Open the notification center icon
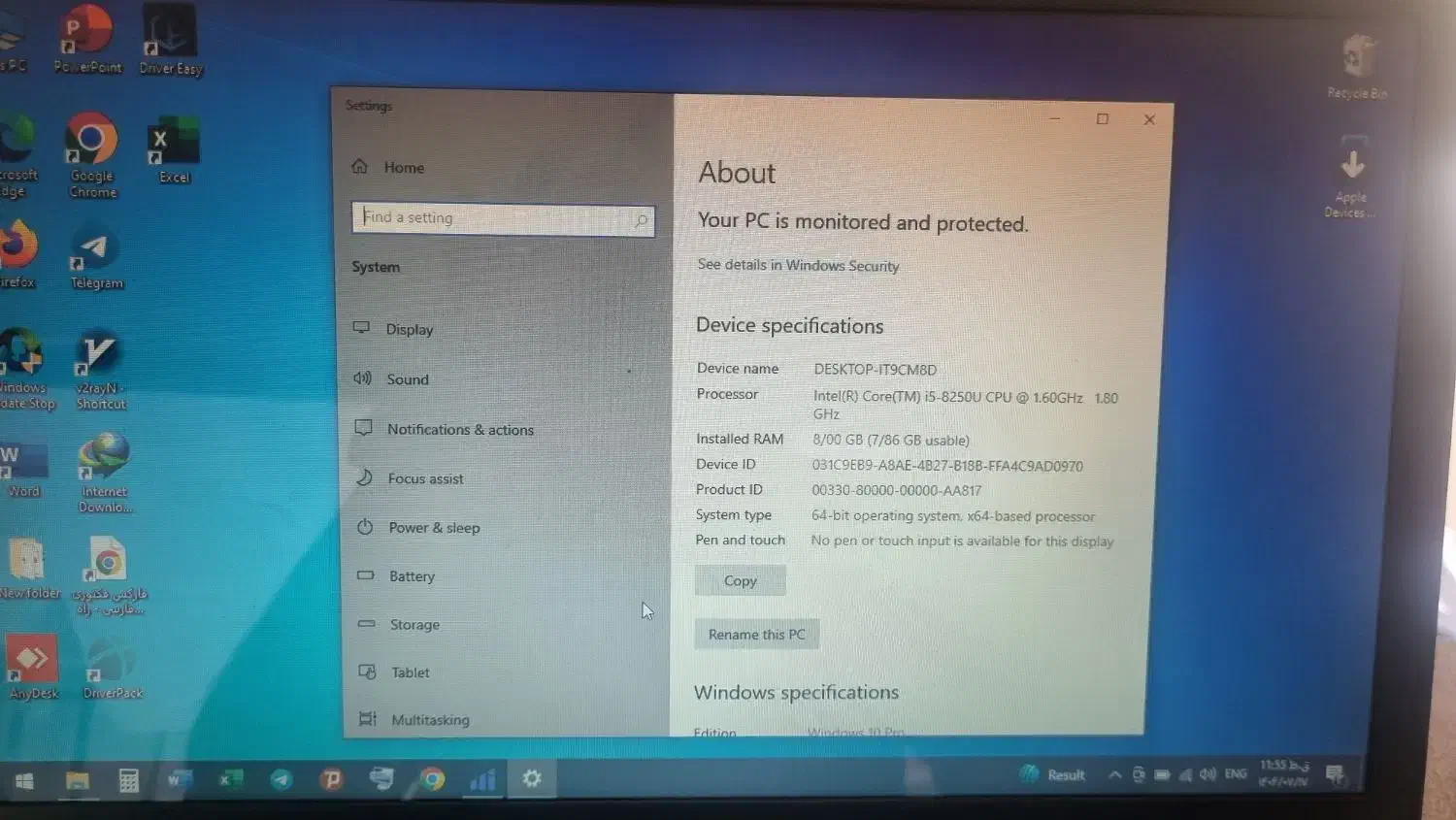 [1336, 773]
